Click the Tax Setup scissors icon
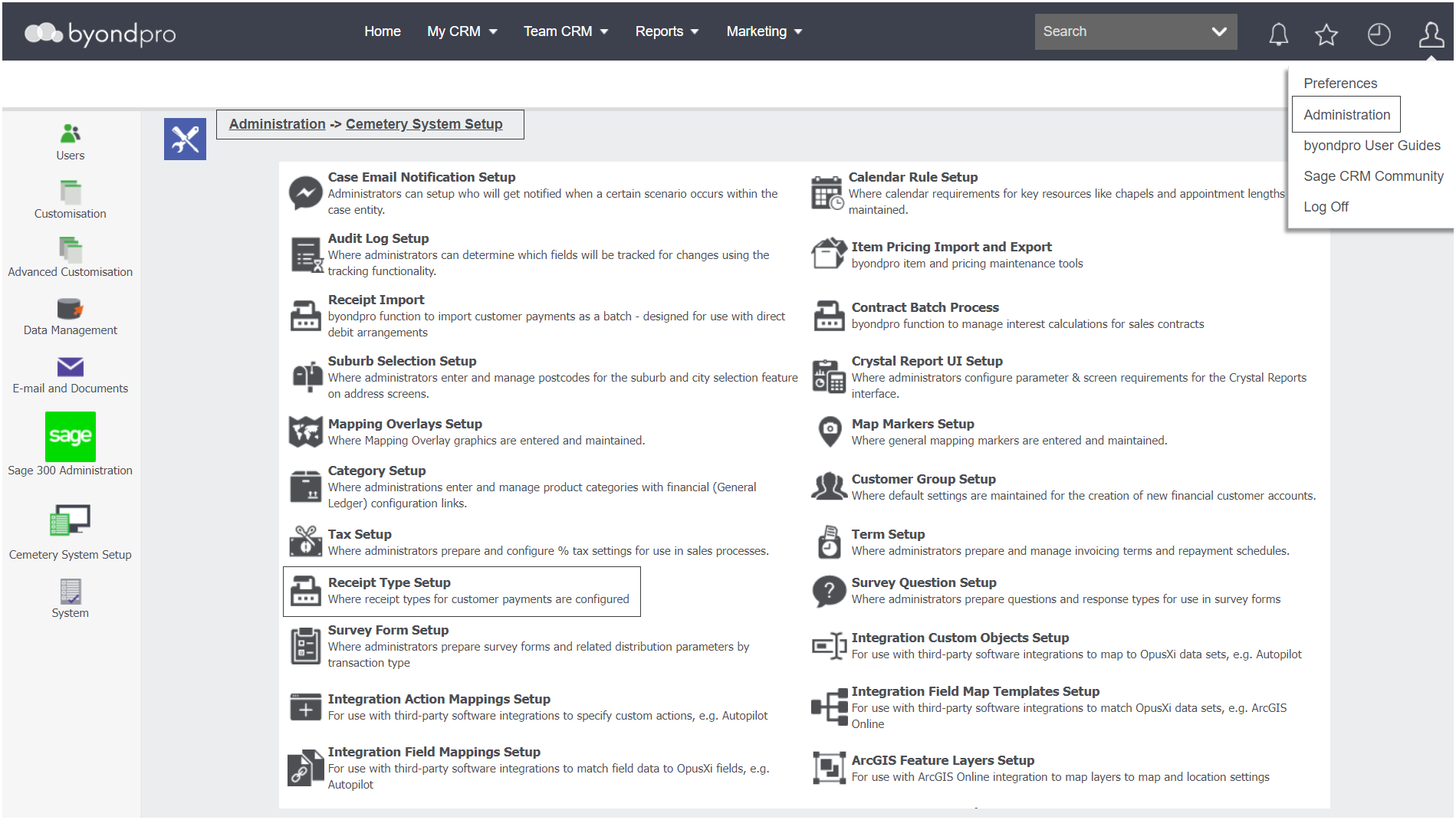 (305, 541)
